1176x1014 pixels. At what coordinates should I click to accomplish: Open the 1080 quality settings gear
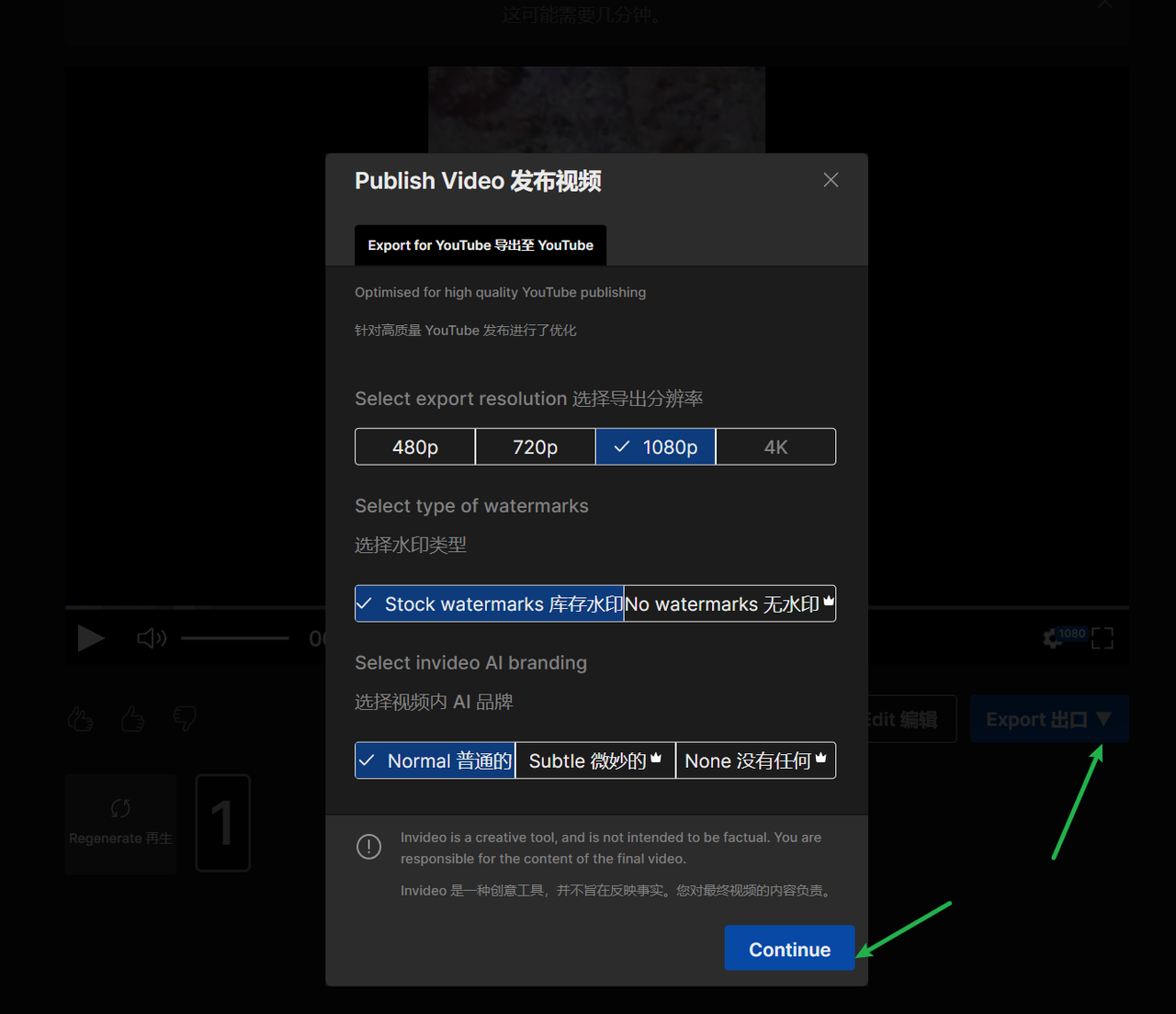[x=1055, y=638]
